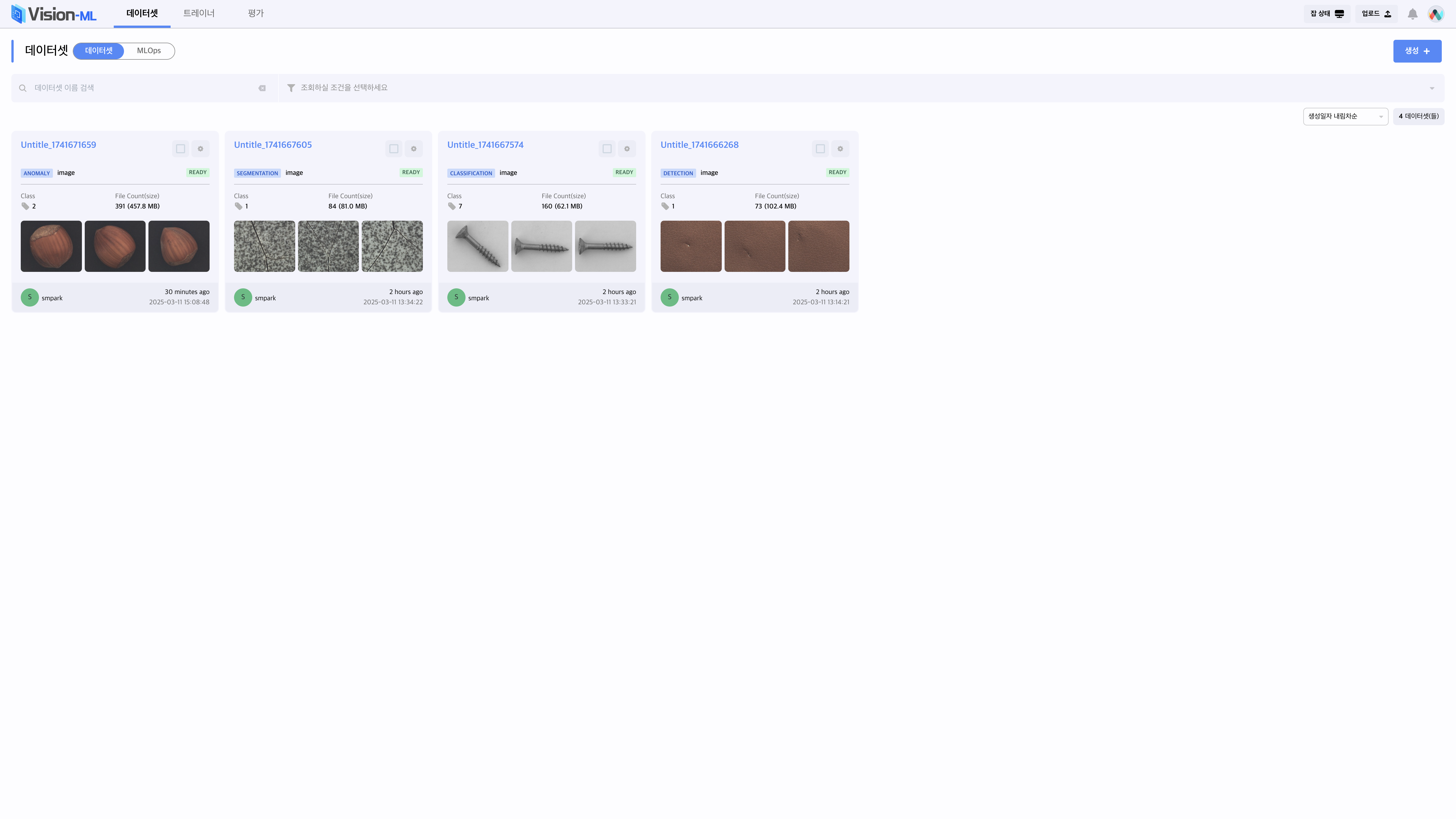Click the 업로드 upload button
1456x819 pixels.
click(1376, 14)
